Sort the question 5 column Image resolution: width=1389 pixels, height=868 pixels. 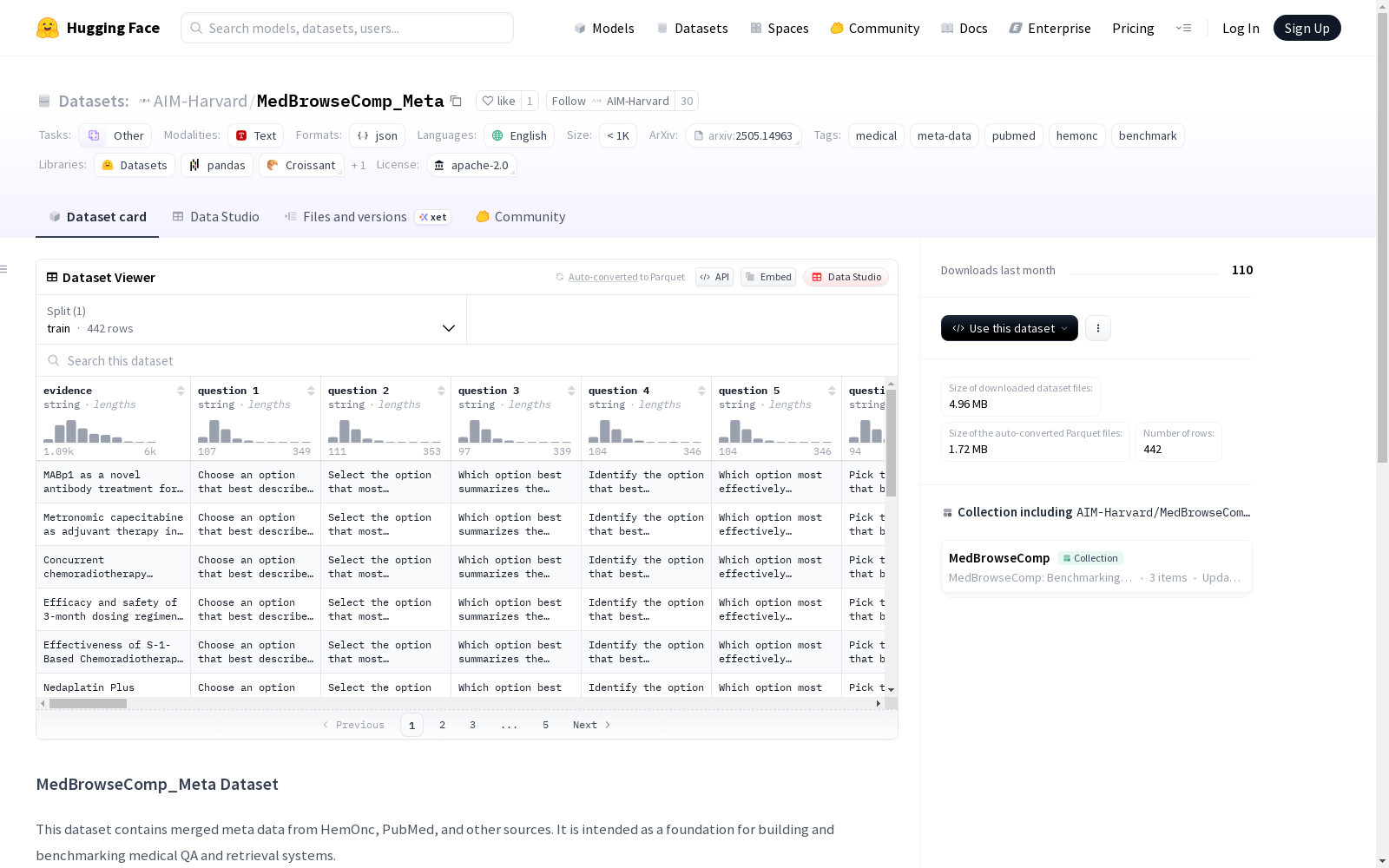[x=832, y=391]
